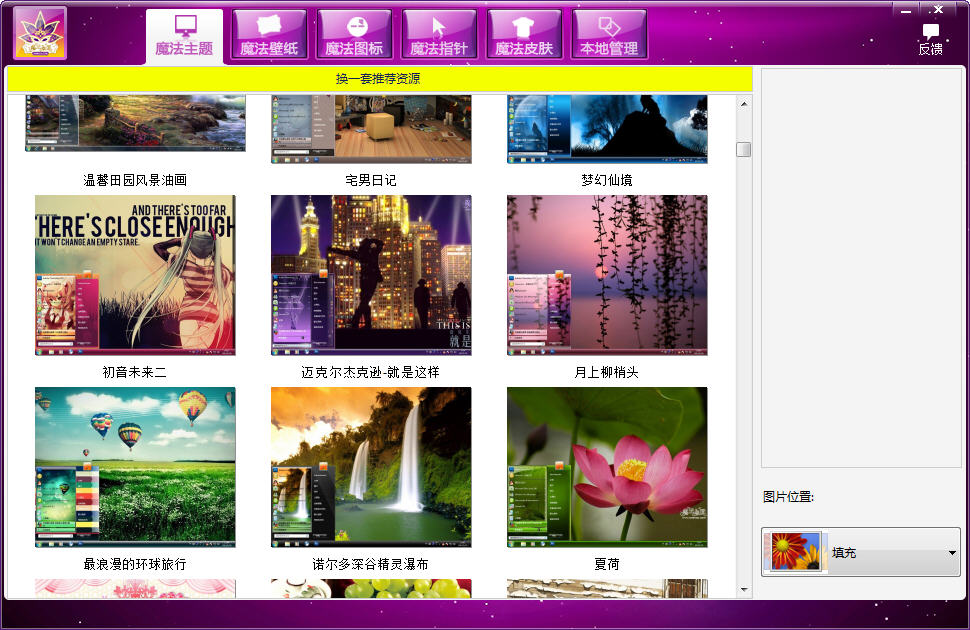Select the 魔法指针 cursor tab
970x630 pixels.
tap(439, 35)
